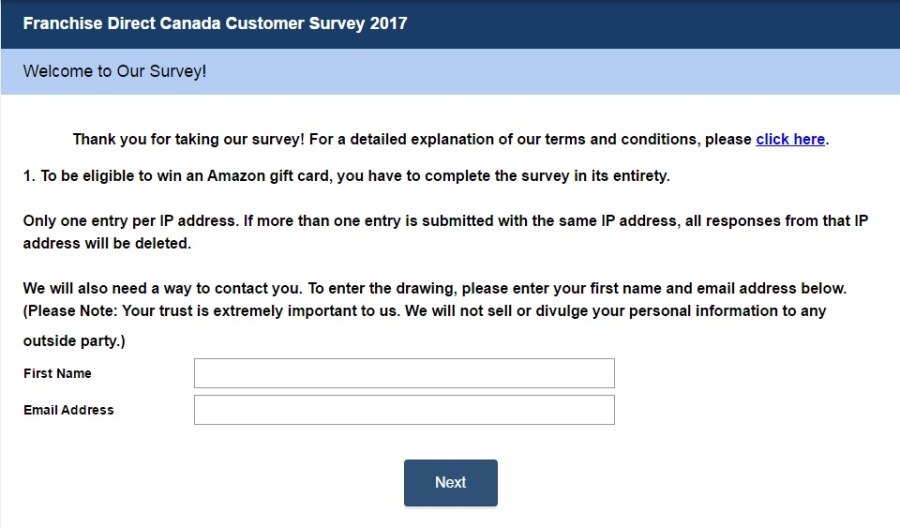This screenshot has height=528, width=900.
Task: Click the First Name field label
Action: [x=57, y=373]
